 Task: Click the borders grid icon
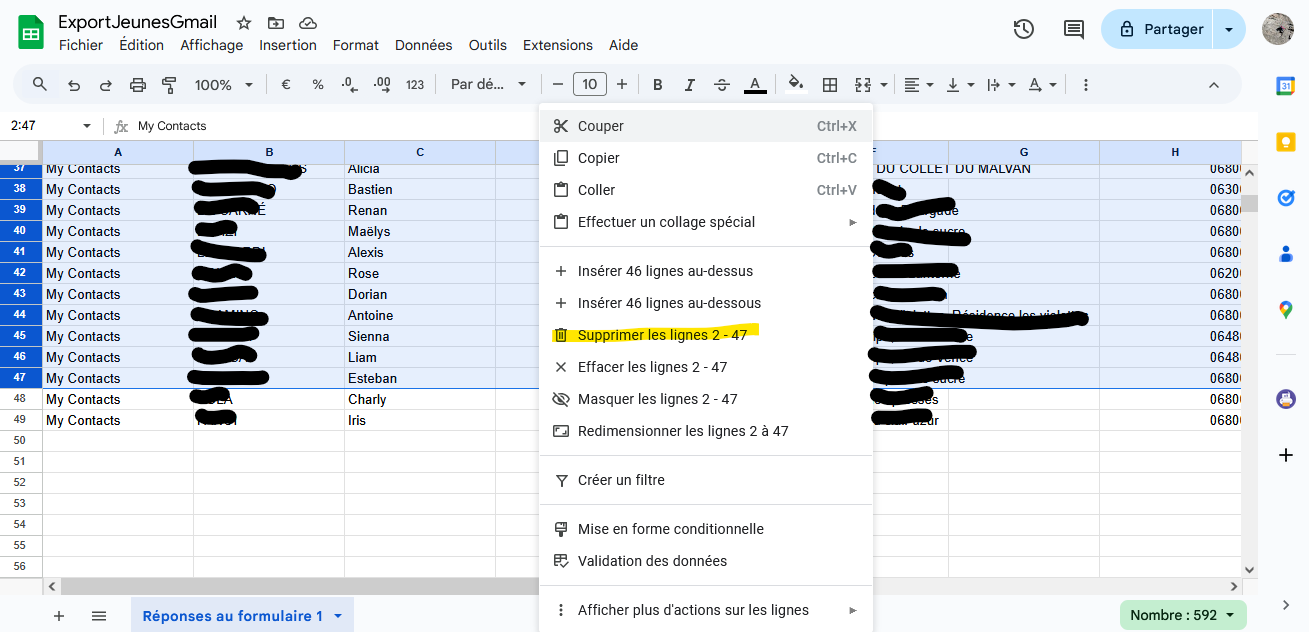pyautogui.click(x=829, y=85)
